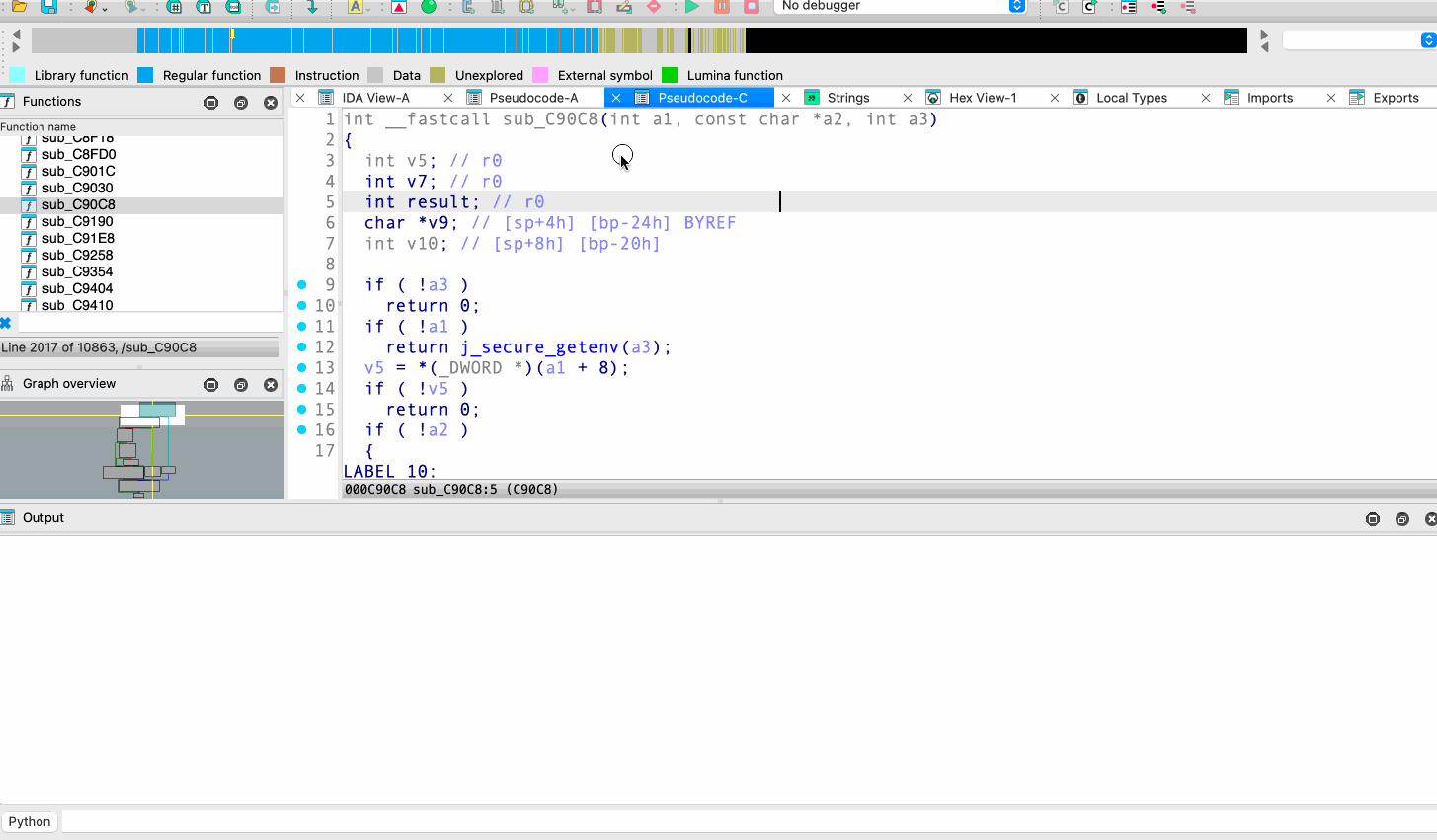1437x840 pixels.
Task: Save the database with the disk icon
Action: click(x=48, y=6)
